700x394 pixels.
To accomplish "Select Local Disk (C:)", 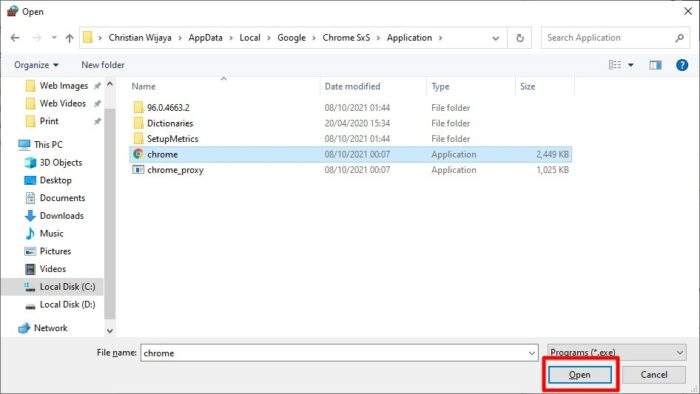I will click(x=67, y=287).
